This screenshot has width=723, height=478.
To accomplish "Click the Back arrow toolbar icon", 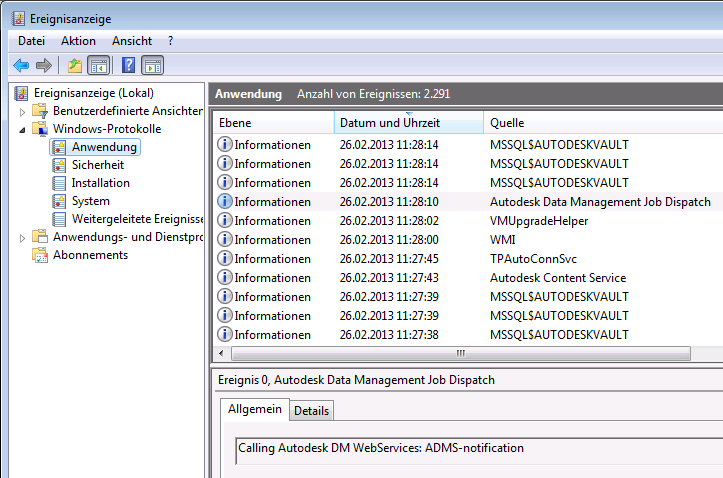I will point(21,65).
